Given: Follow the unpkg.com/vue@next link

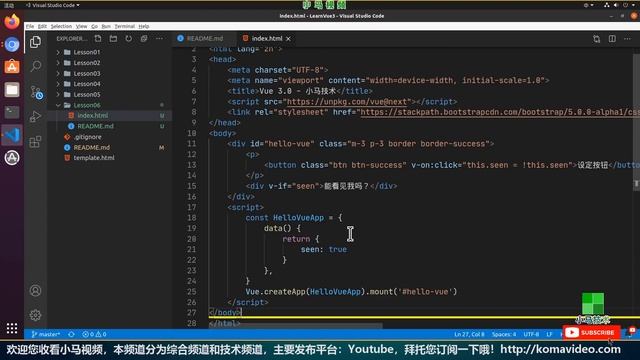Looking at the screenshot, I should point(347,102).
